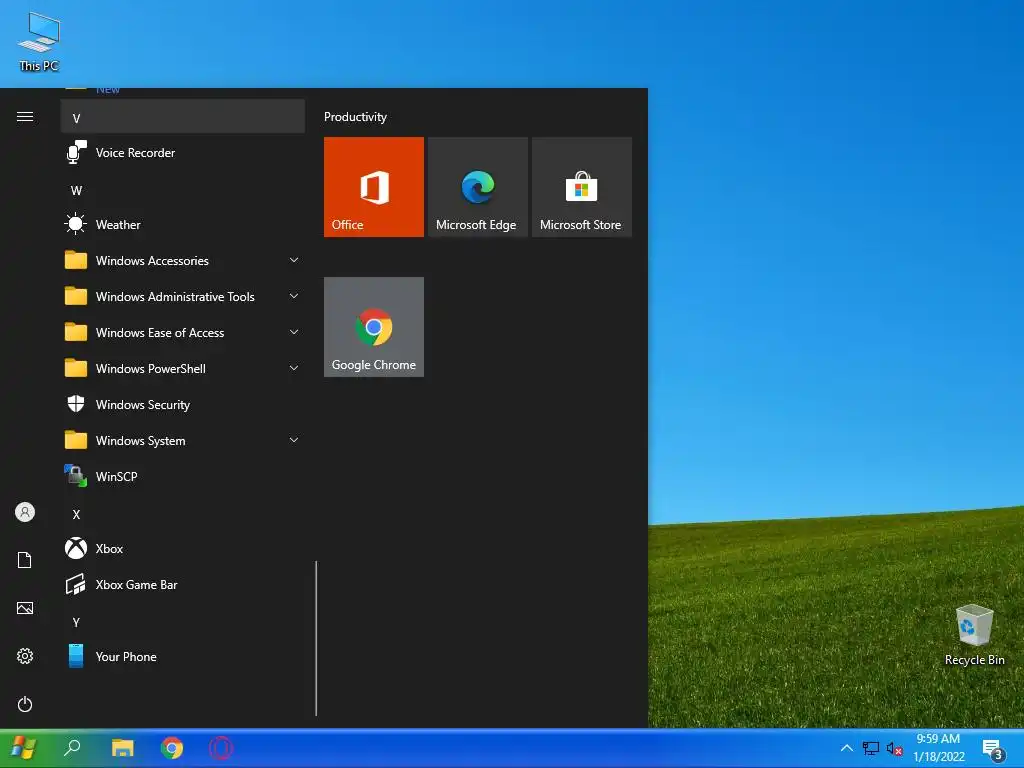Screen dimensions: 1024x768
Task: Open Settings gear in Start sidebar
Action: point(25,656)
